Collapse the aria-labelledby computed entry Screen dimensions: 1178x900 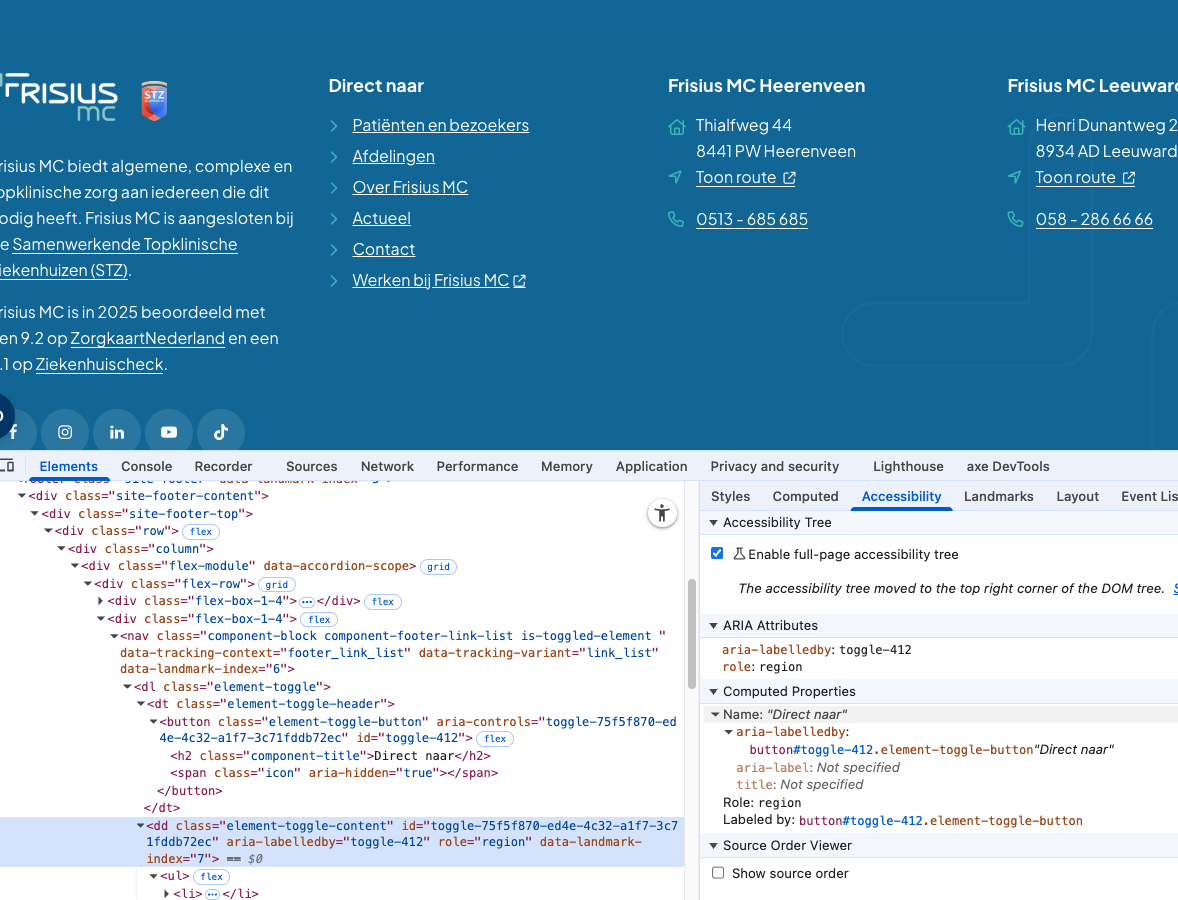click(729, 732)
